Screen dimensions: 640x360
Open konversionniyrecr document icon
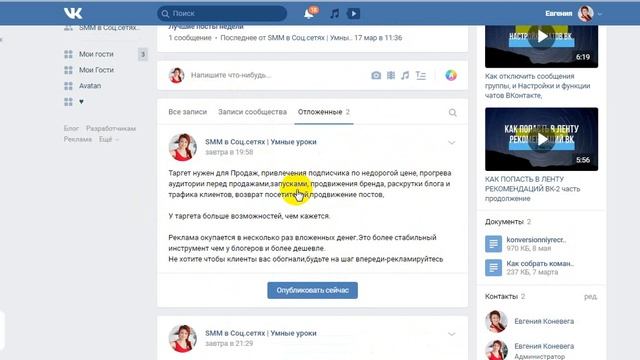coord(493,244)
